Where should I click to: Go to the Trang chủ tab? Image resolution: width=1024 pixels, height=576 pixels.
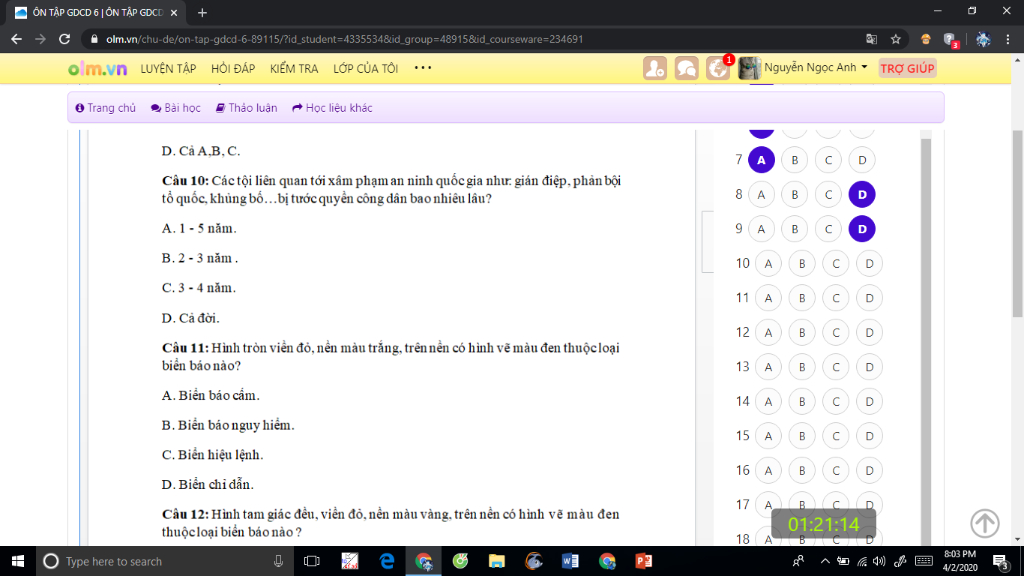(x=106, y=108)
